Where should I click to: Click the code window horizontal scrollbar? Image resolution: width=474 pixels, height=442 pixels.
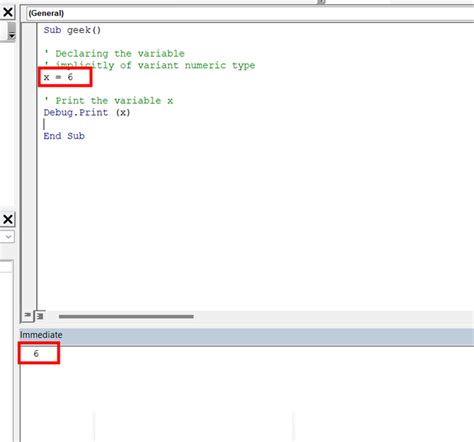pos(126,316)
